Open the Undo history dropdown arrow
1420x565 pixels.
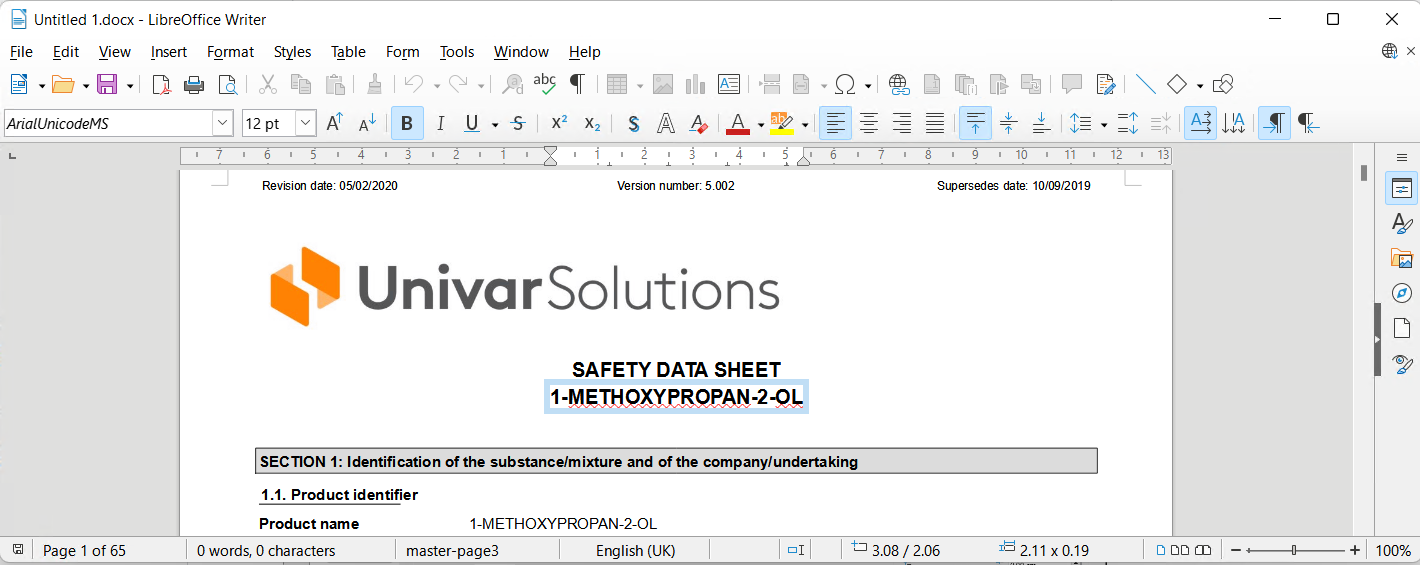[x=437, y=85]
